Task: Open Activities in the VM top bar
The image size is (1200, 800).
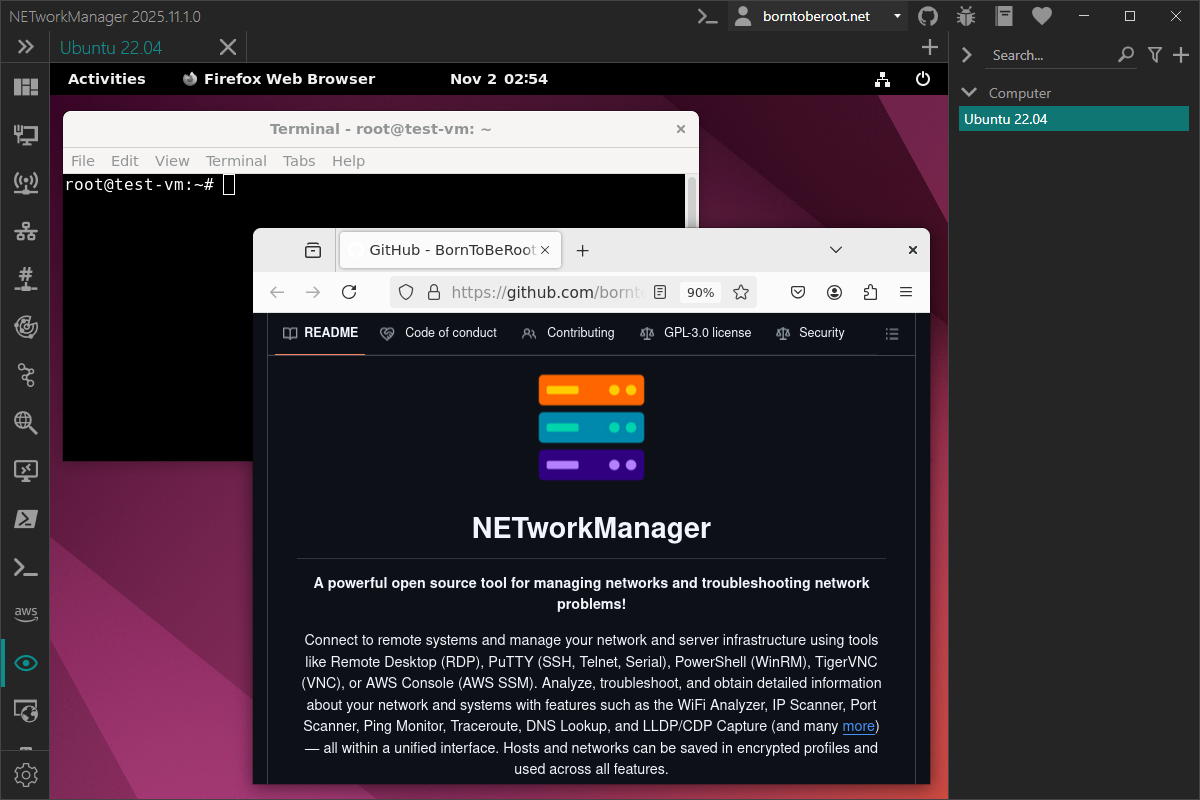Action: tap(106, 79)
